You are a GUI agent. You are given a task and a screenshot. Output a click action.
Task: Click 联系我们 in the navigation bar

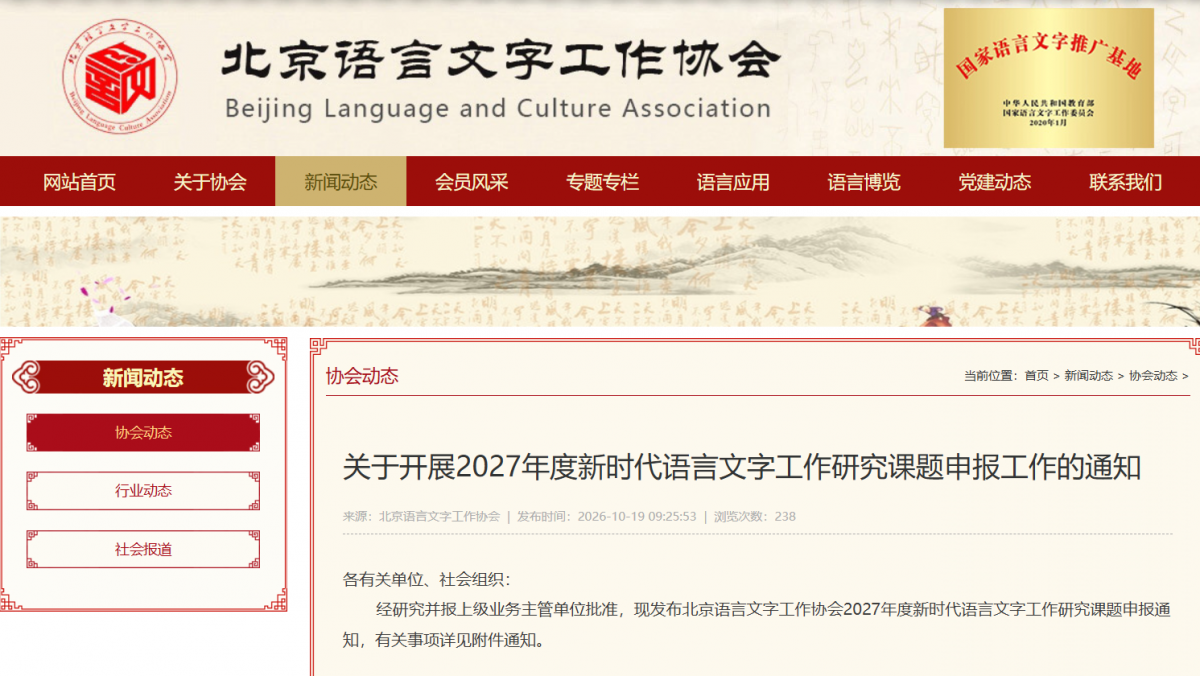1126,182
